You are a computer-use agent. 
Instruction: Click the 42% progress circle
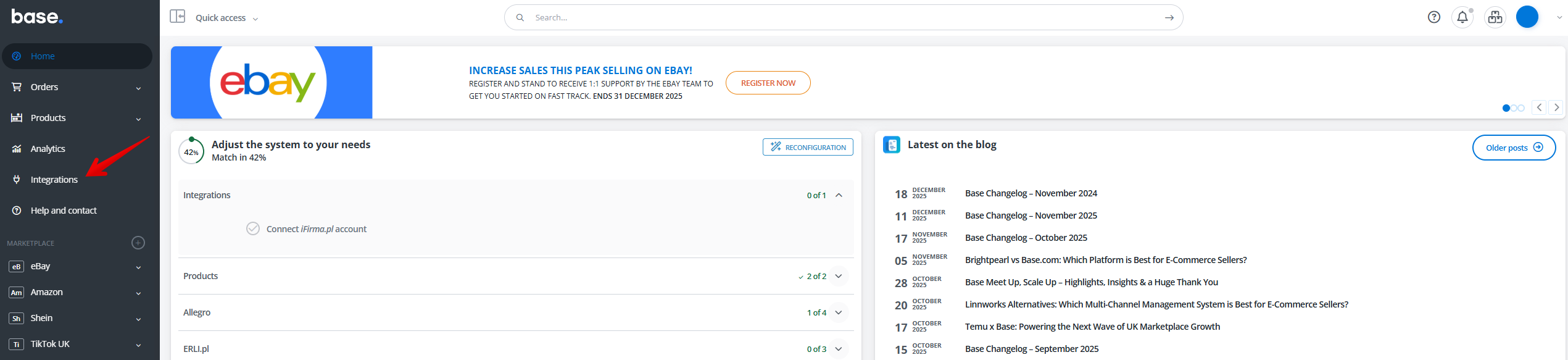tap(191, 152)
